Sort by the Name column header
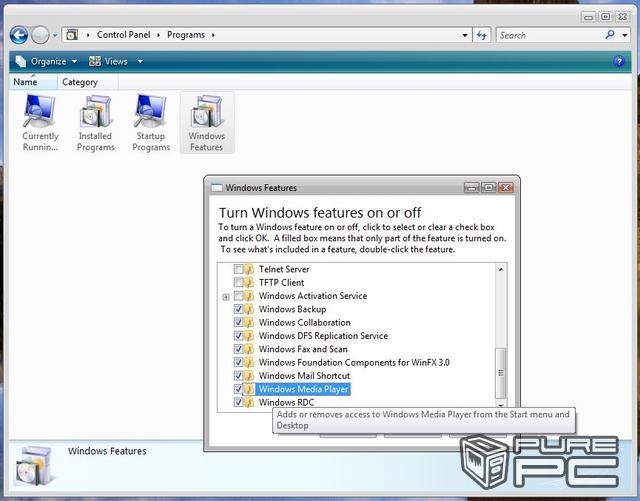Screen dimensions: 640x501 point(33,82)
